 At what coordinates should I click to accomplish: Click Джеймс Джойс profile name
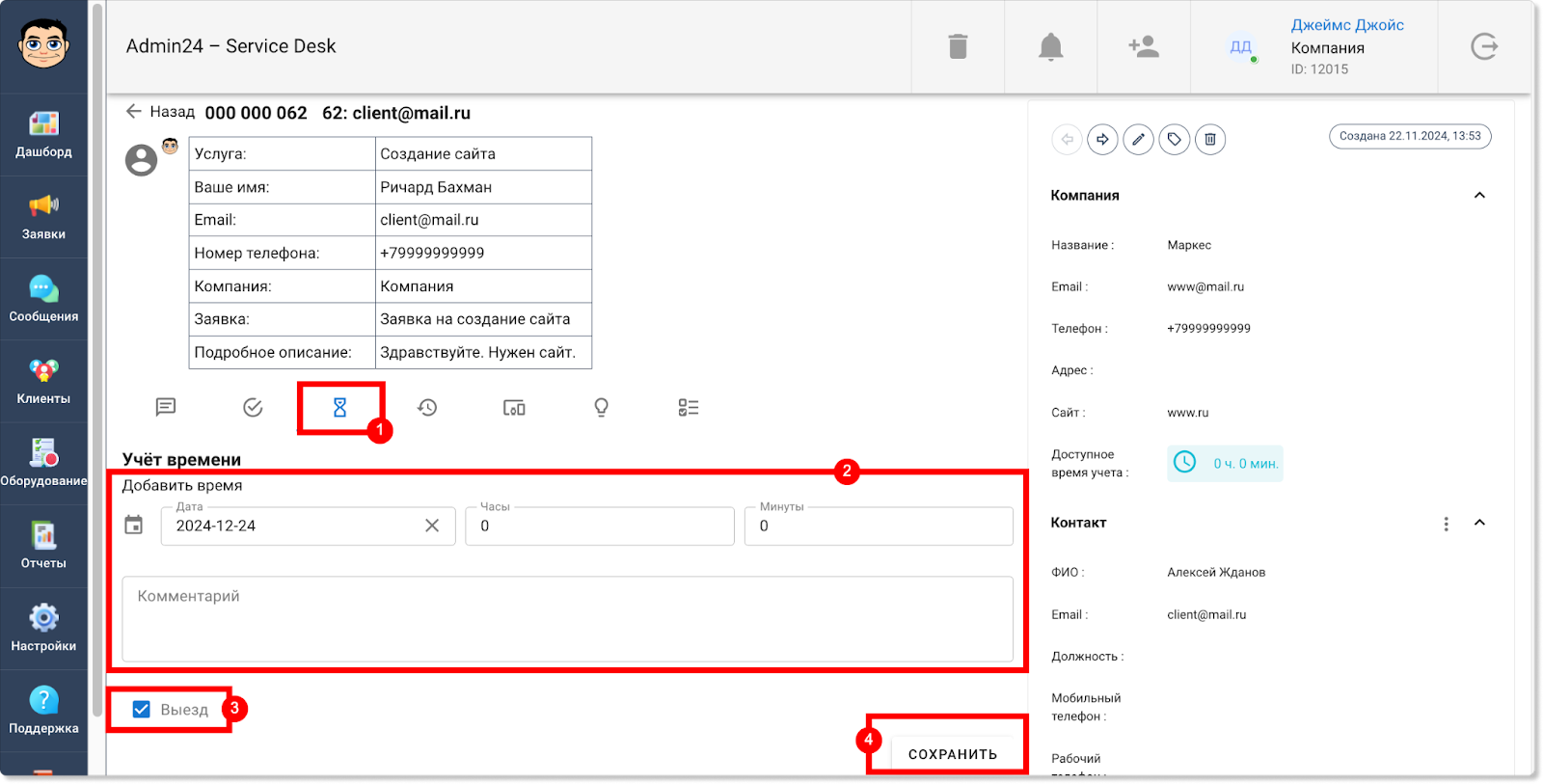(x=1347, y=25)
